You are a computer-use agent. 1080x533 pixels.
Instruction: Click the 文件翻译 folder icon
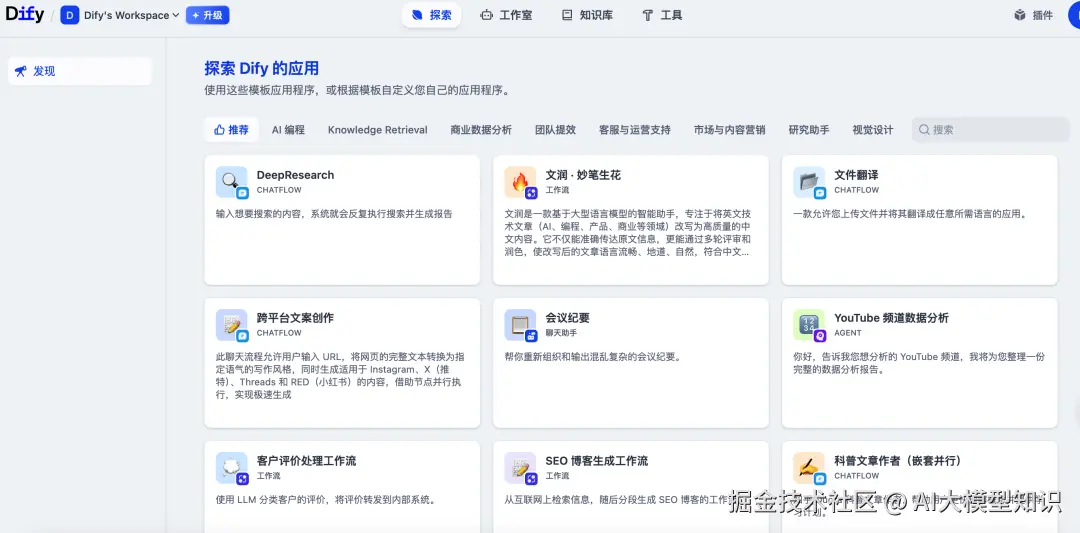pyautogui.click(x=809, y=182)
